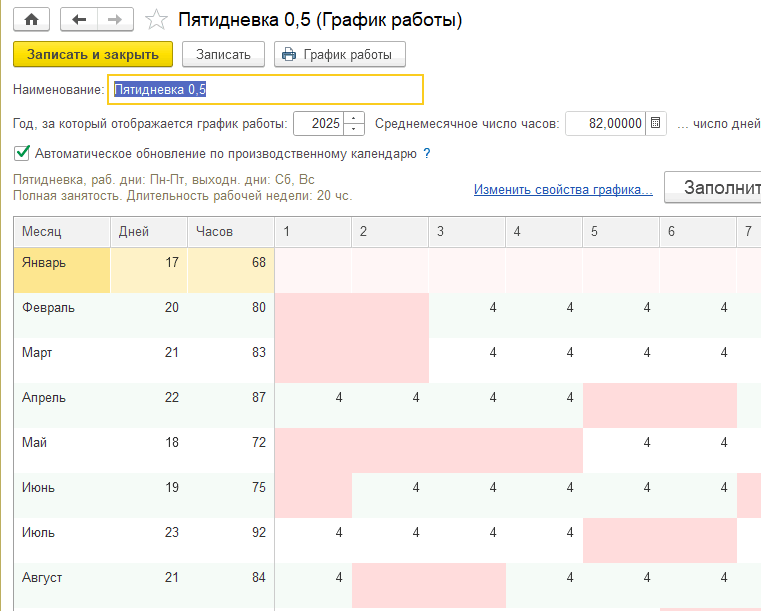The height and width of the screenshot is (611, 761).
Task: Select June day 2 cell
Action: coord(390,495)
